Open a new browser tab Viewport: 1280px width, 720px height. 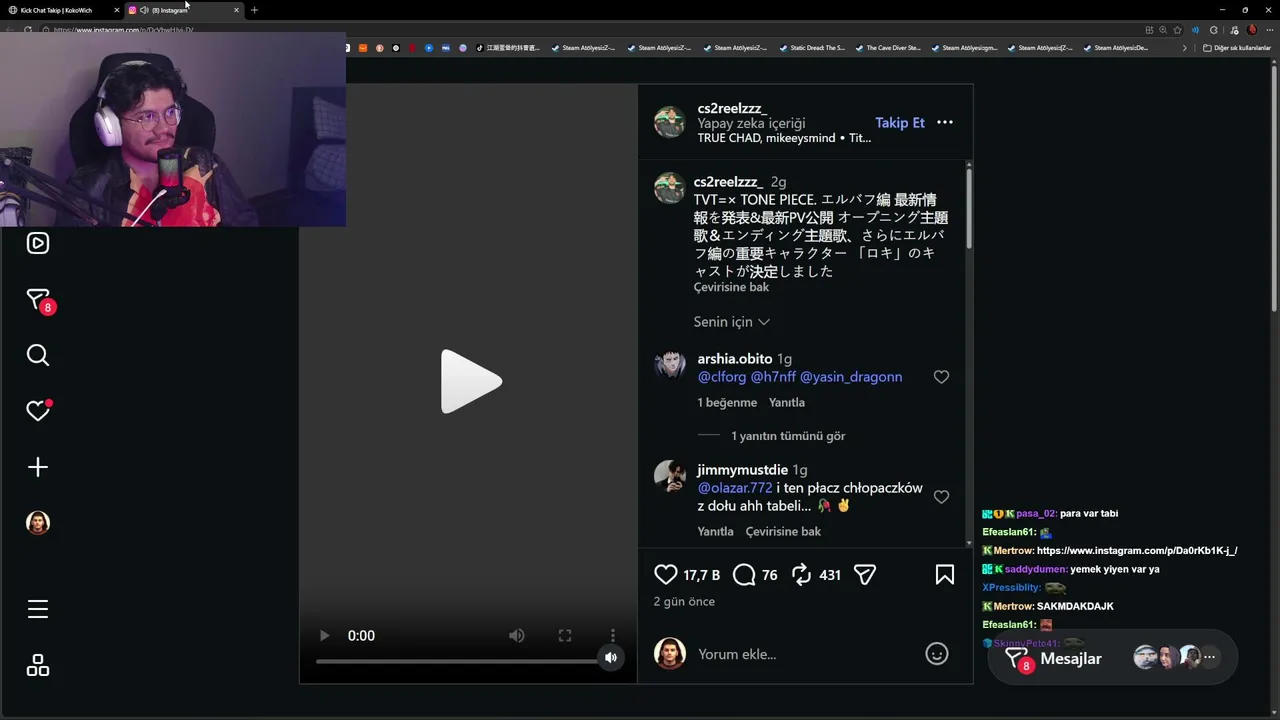[x=254, y=10]
